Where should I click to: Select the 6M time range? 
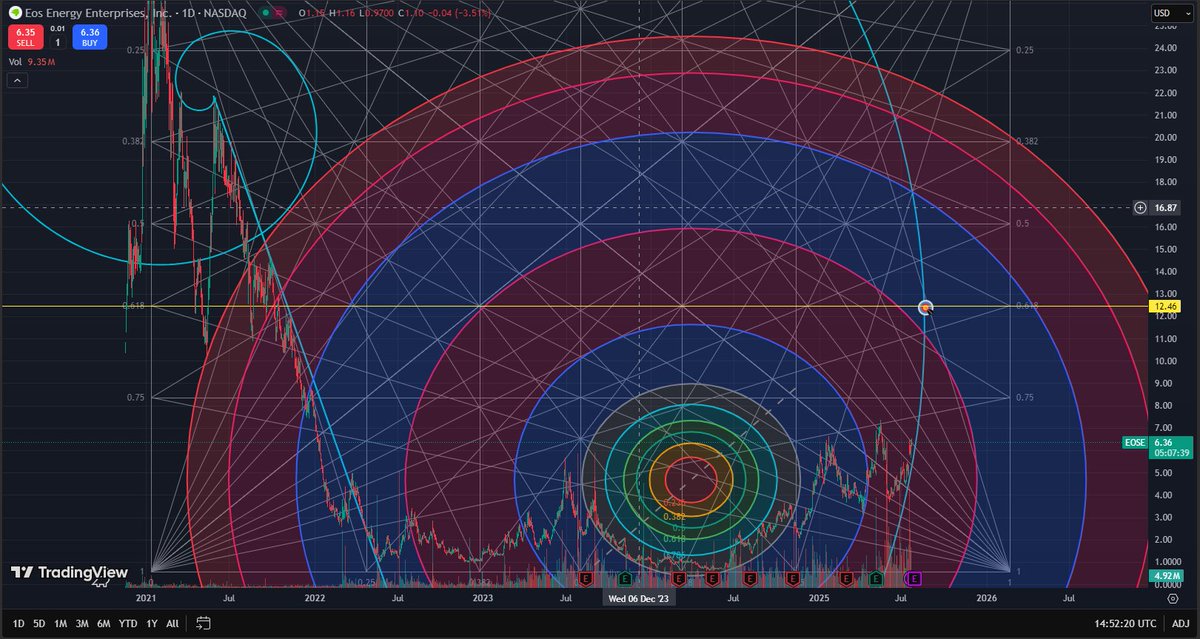point(104,623)
